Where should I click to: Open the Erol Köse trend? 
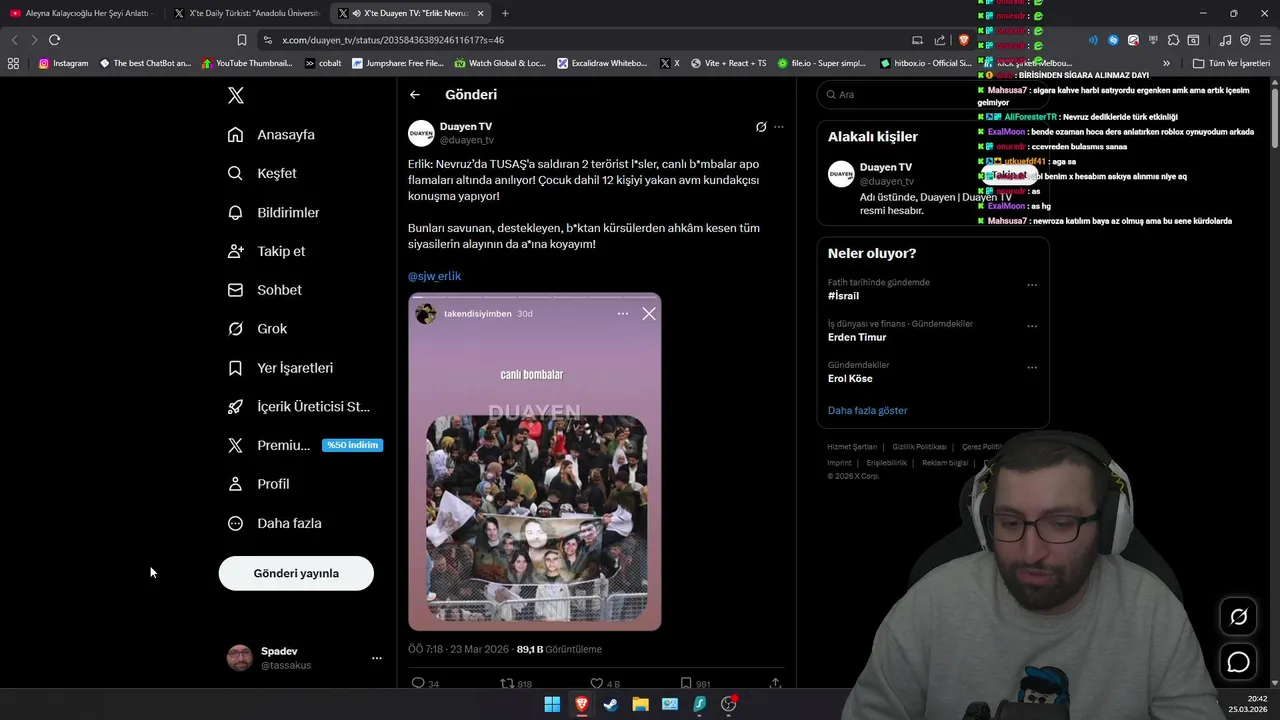(x=850, y=379)
